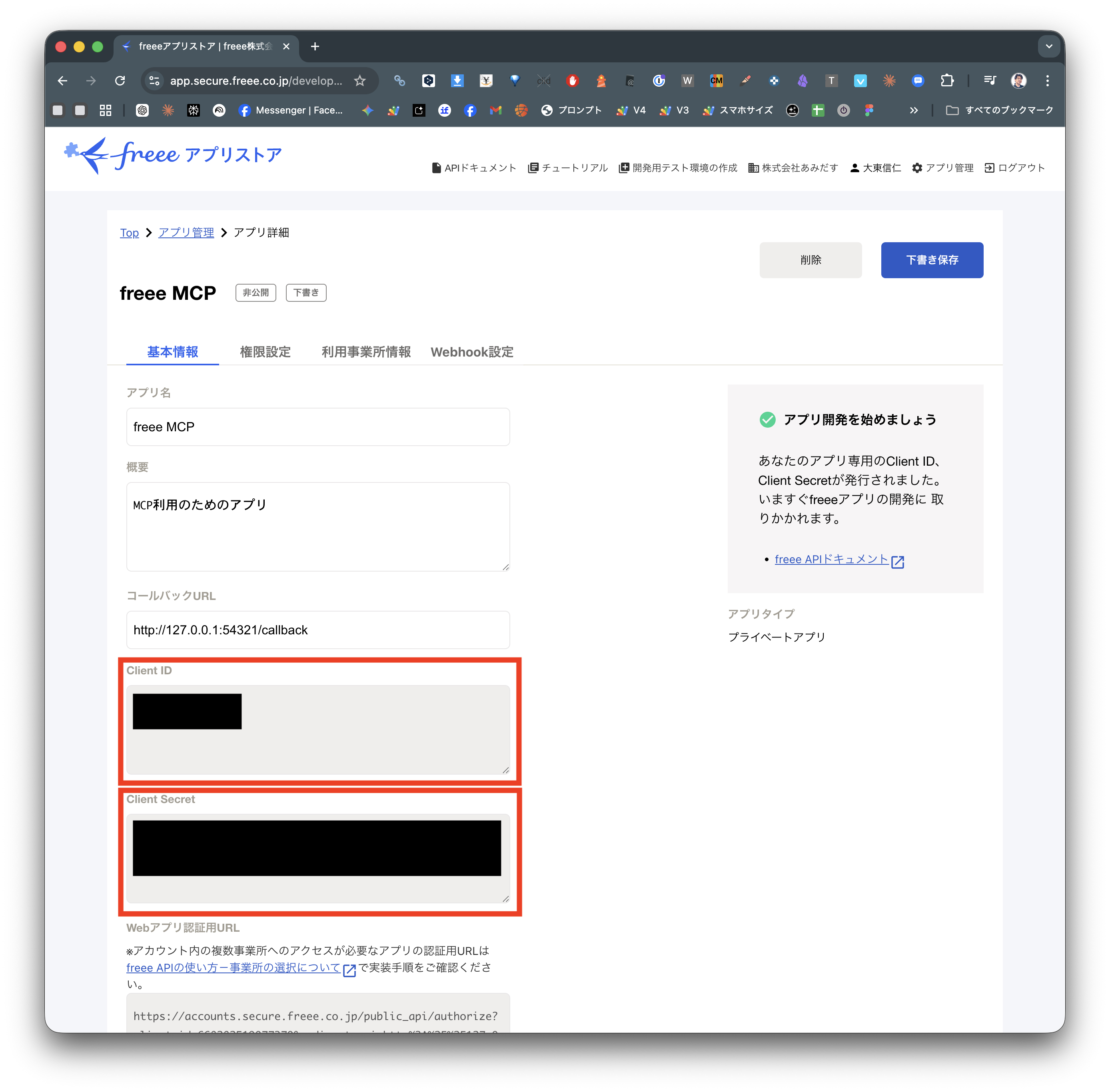Open the APIドキュメント page via its document icon
The width and height of the screenshot is (1110, 1092).
(x=436, y=167)
